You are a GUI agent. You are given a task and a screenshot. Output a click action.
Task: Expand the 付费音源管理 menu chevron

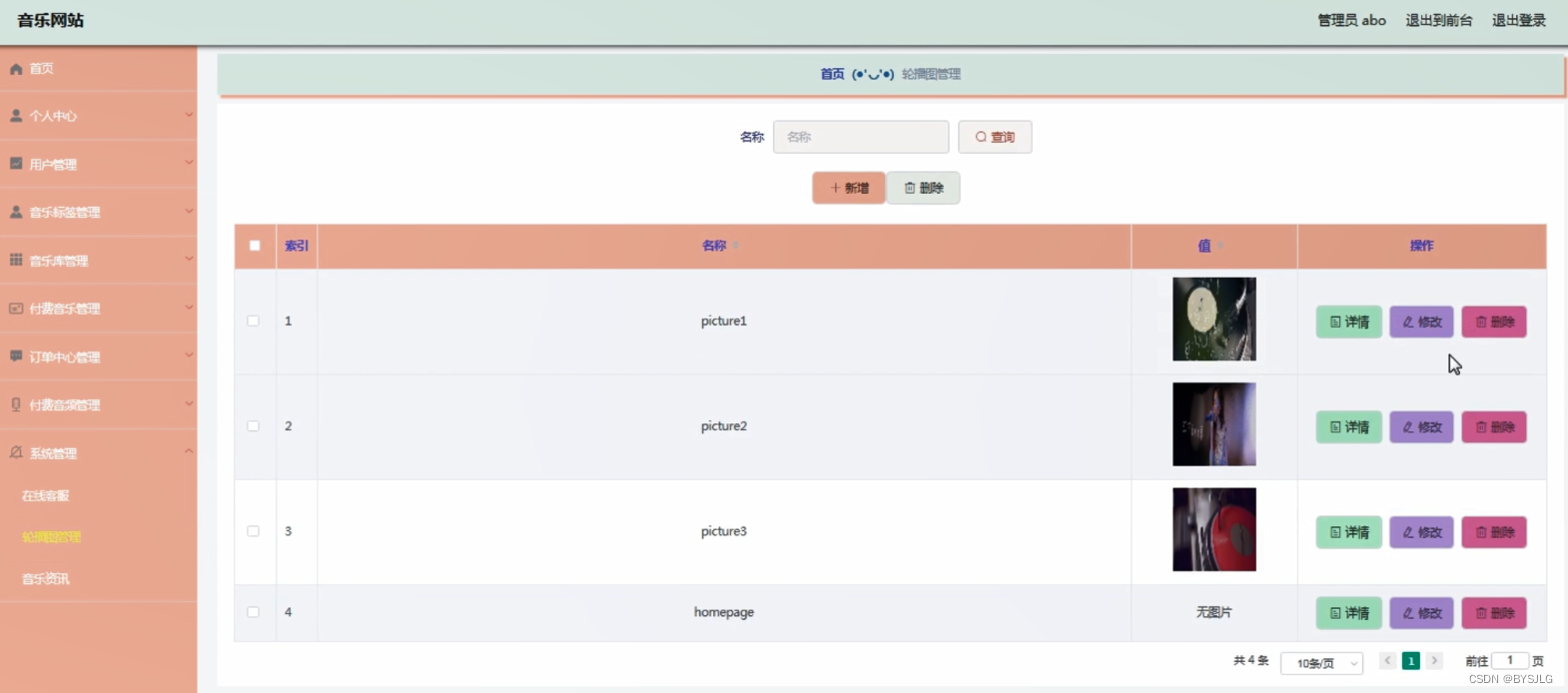(189, 403)
